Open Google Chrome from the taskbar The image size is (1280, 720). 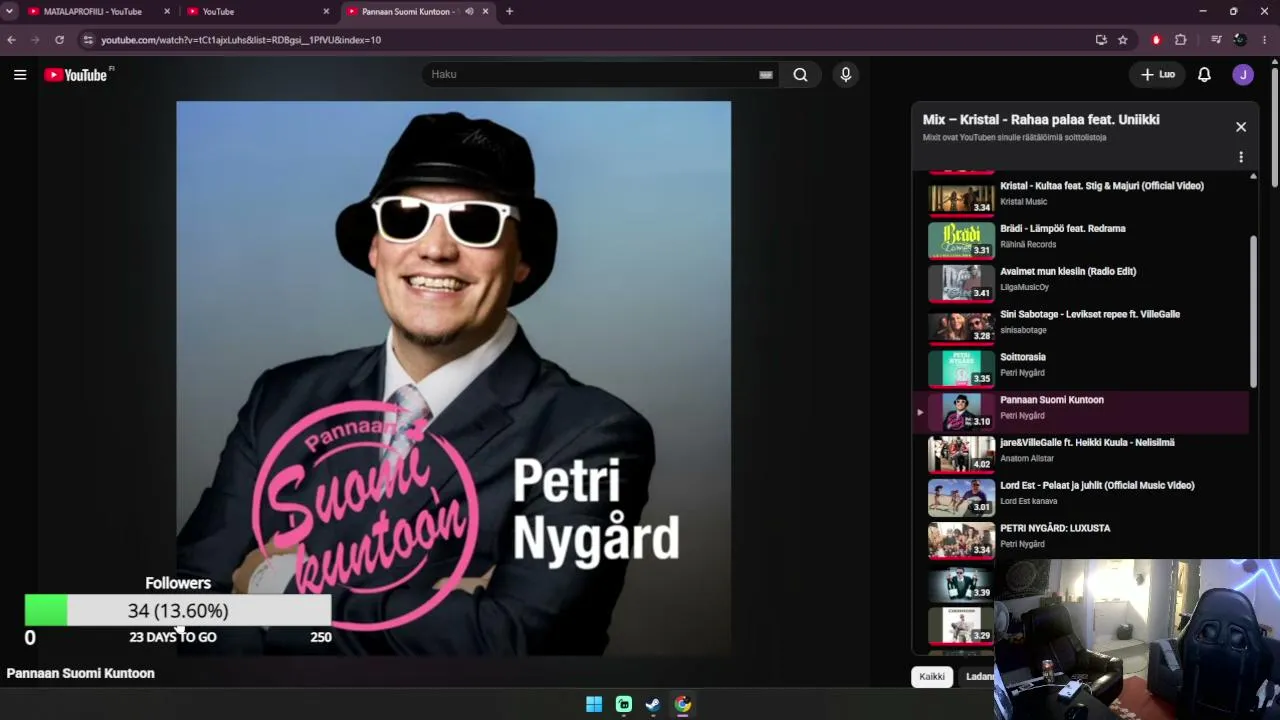click(x=683, y=705)
